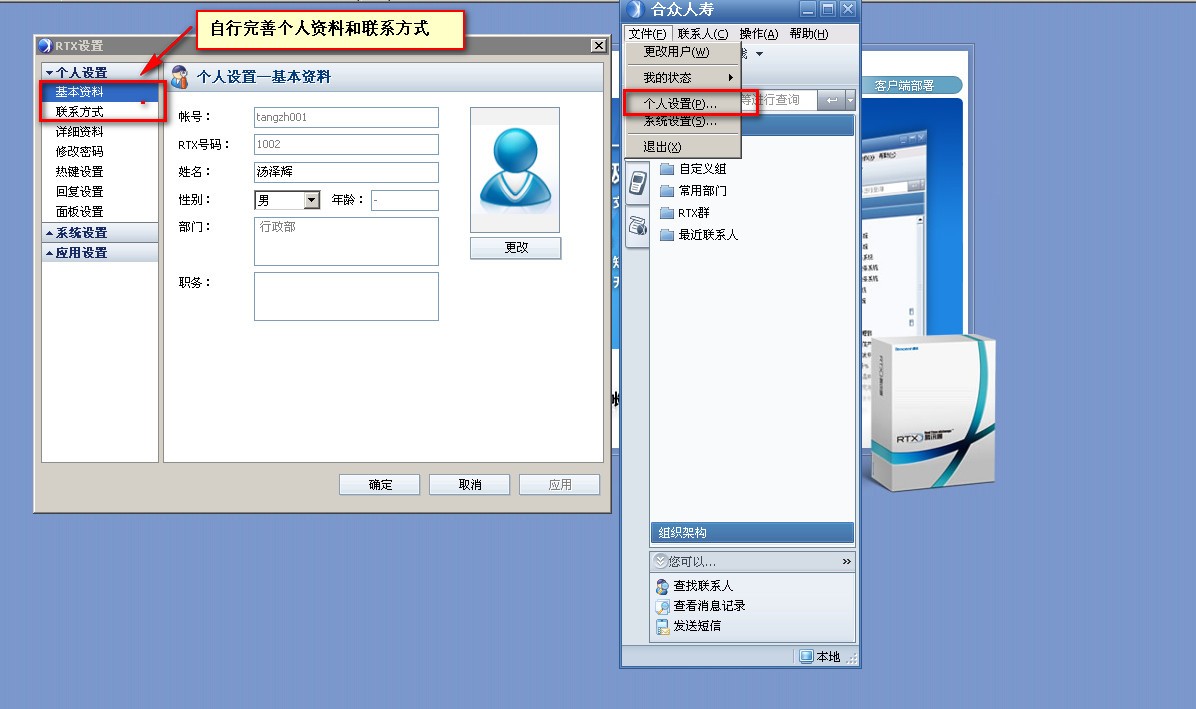Click the 查找联系人 find contact icon
Screen dimensions: 1196x709
tap(662, 586)
